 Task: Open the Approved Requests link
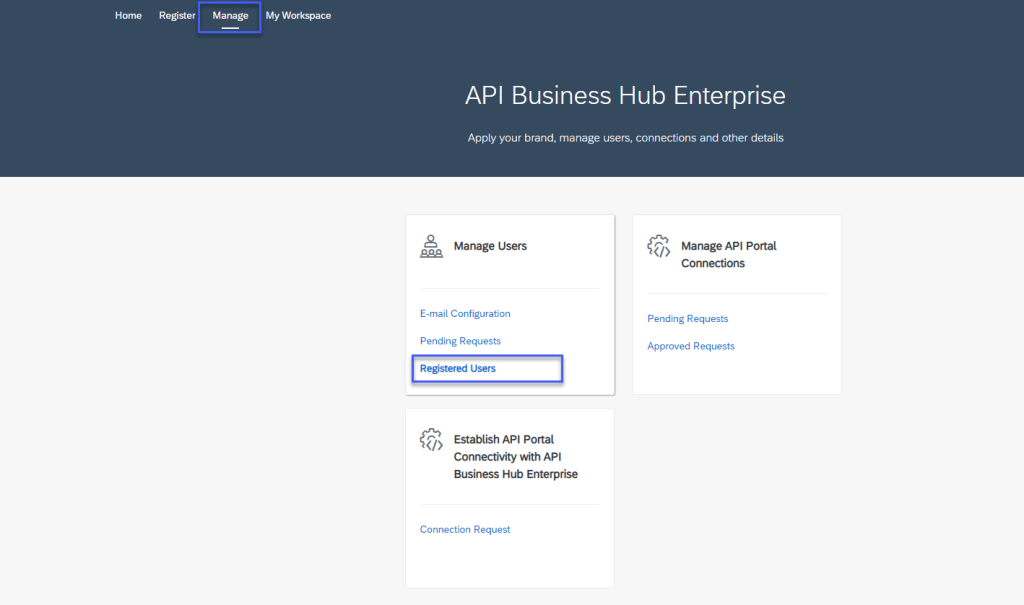pyautogui.click(x=691, y=346)
